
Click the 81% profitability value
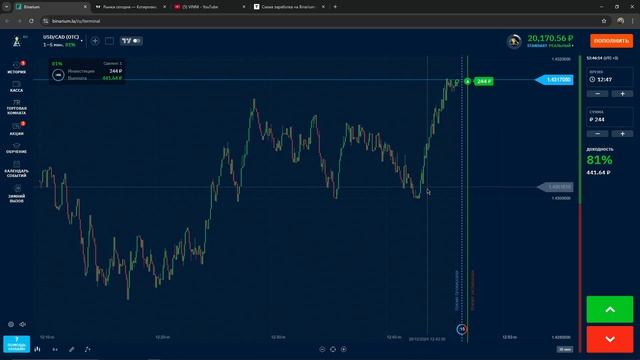click(x=599, y=160)
